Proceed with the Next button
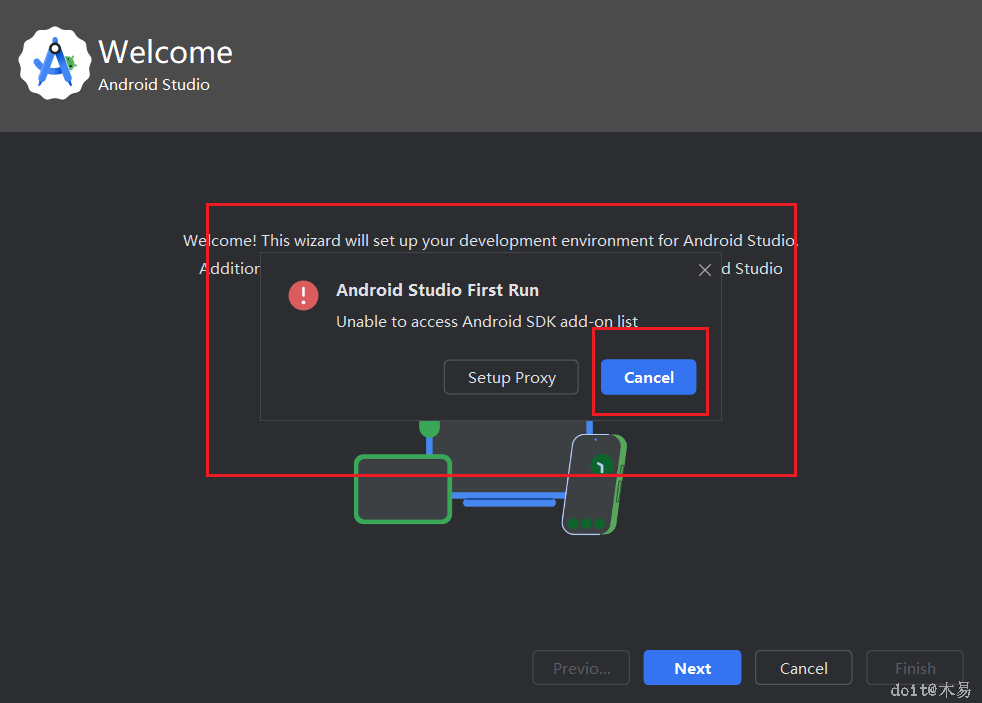 click(692, 668)
